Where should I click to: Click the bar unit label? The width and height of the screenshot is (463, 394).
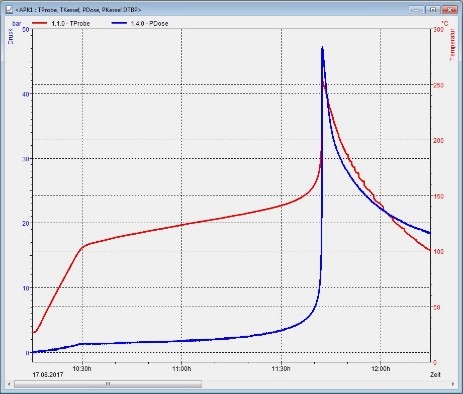(x=17, y=23)
